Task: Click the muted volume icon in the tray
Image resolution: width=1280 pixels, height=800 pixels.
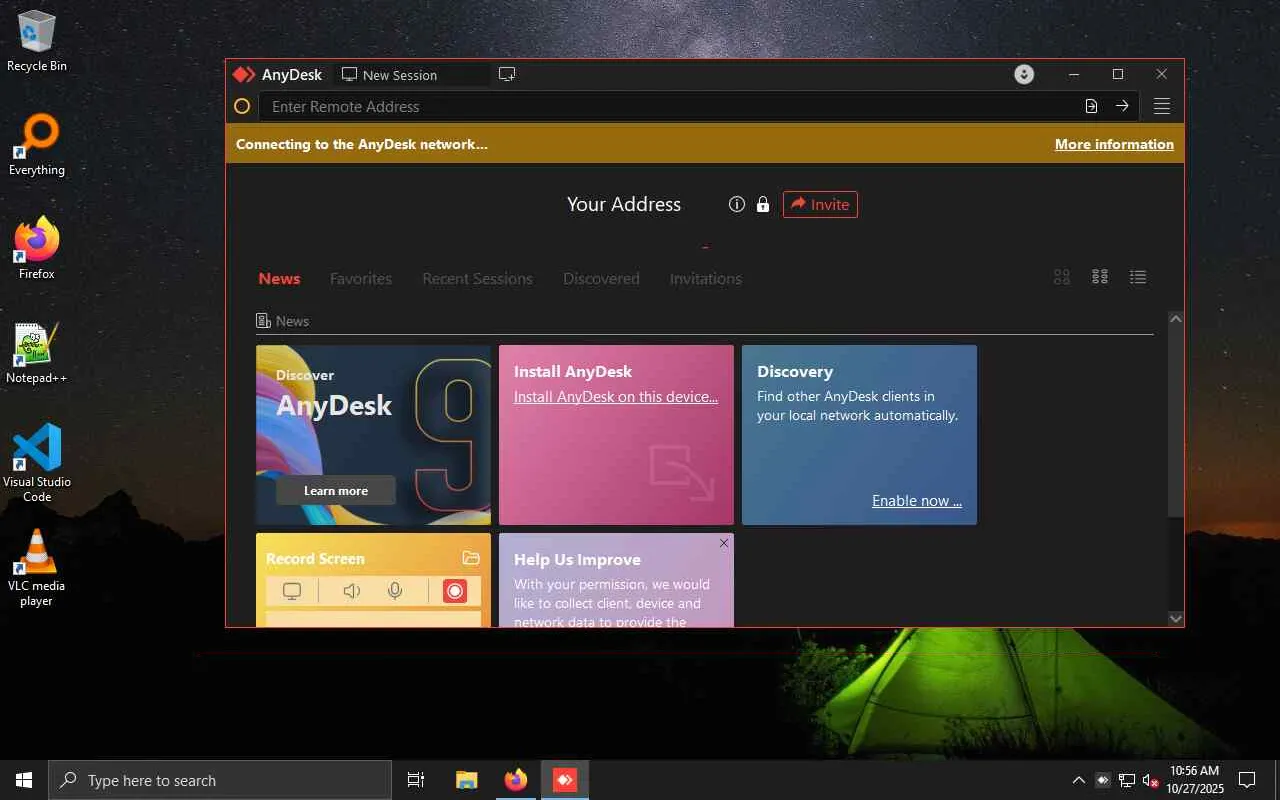Action: pos(1151,780)
